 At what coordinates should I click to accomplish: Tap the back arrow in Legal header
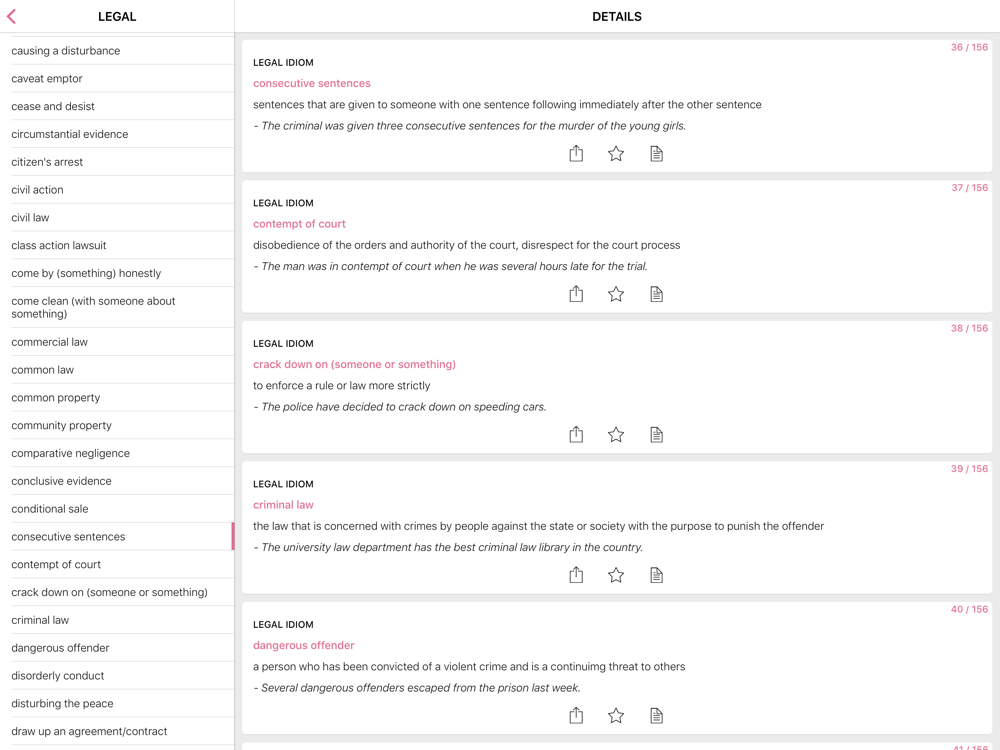[12, 16]
